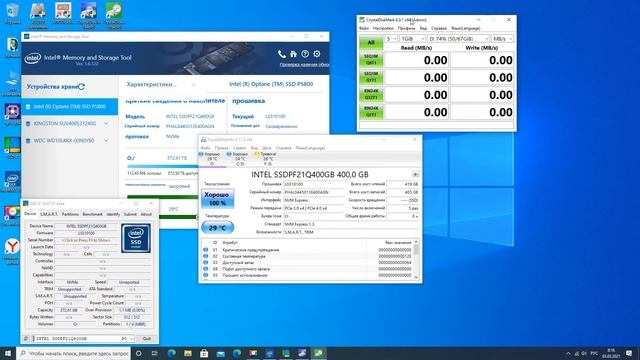Open Task View from the taskbar
640x360 pixels.
(155, 353)
